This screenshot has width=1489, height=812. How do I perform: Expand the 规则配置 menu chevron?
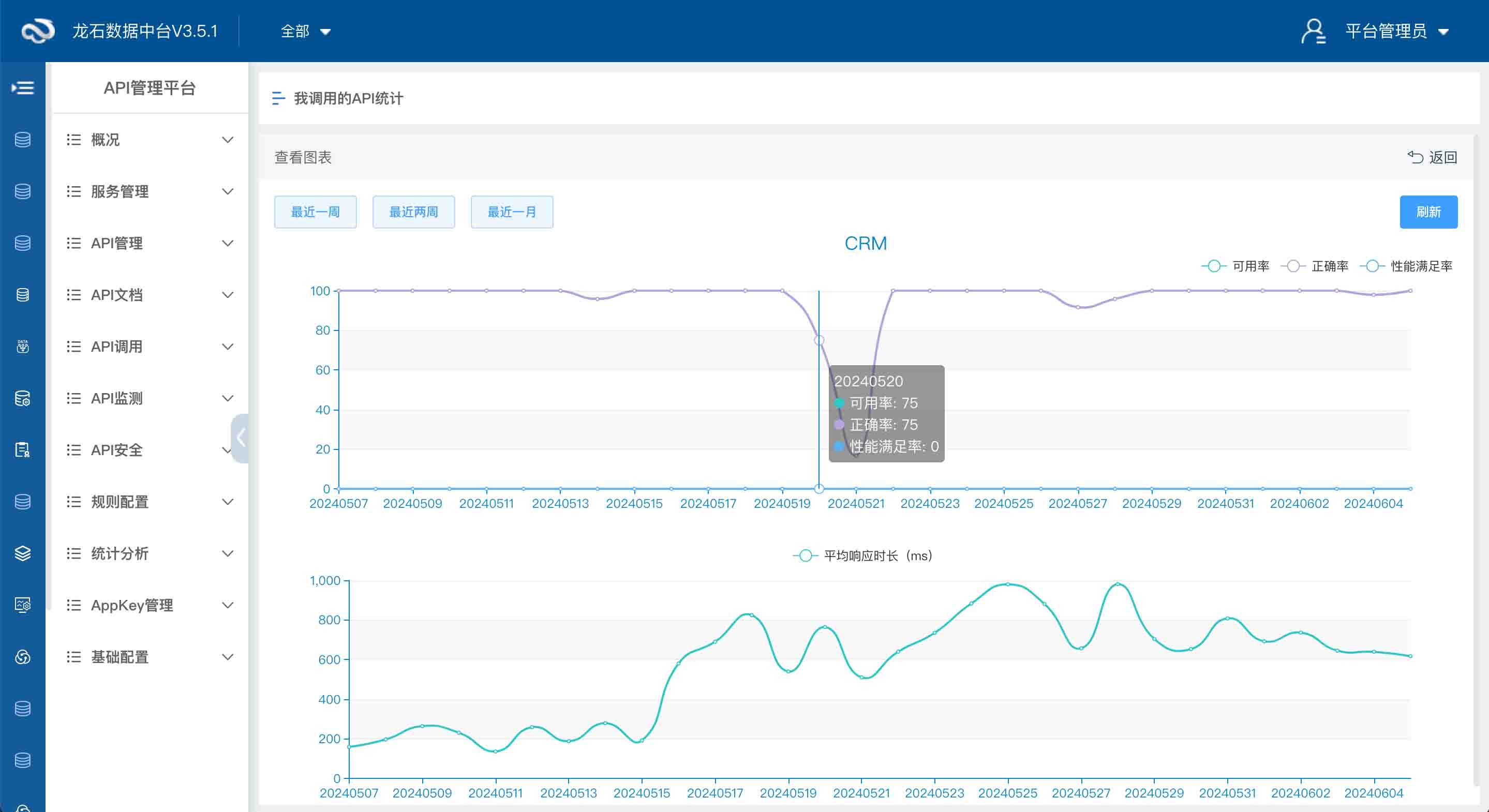pyautogui.click(x=228, y=502)
